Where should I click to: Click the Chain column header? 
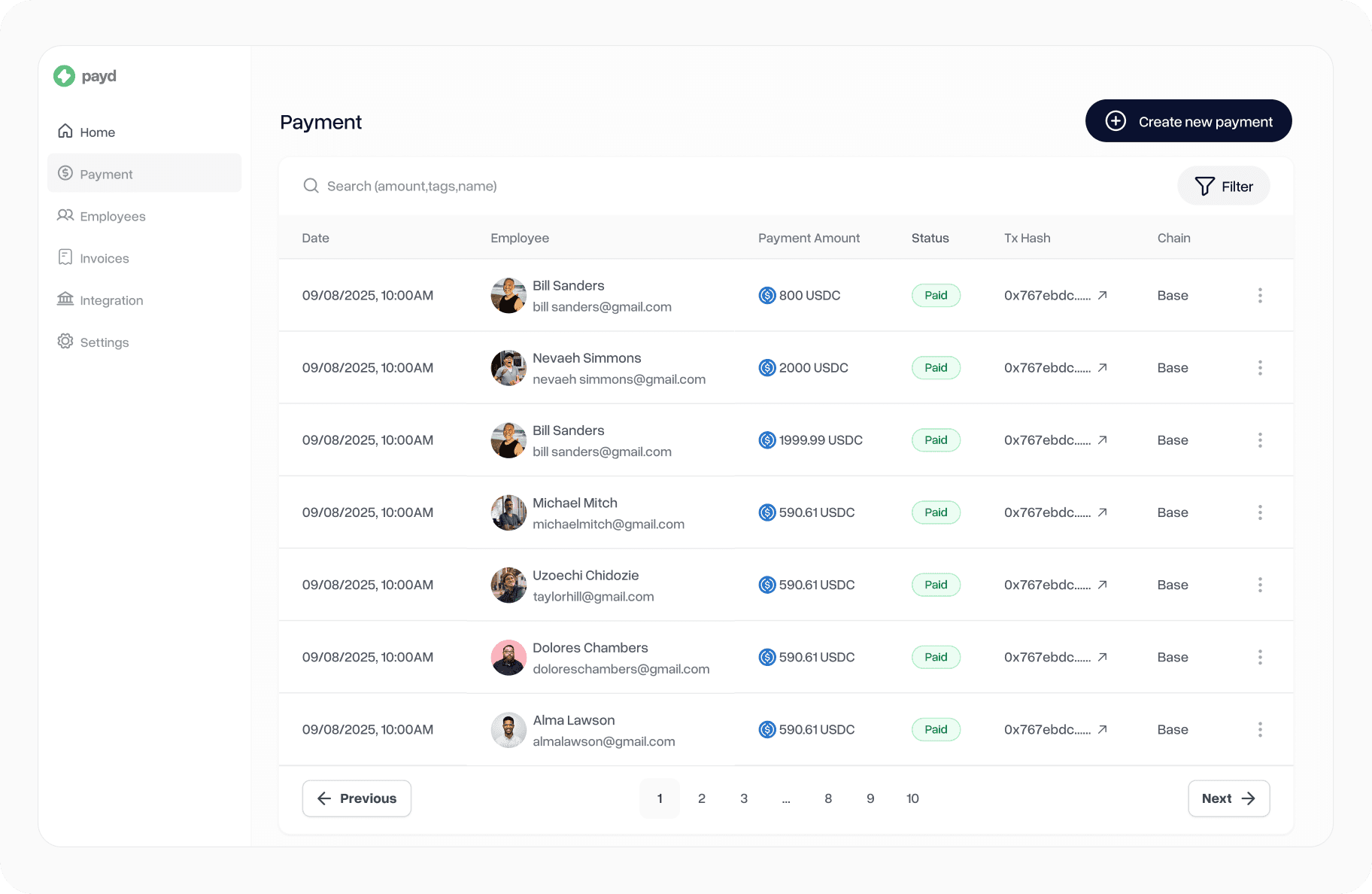1174,238
